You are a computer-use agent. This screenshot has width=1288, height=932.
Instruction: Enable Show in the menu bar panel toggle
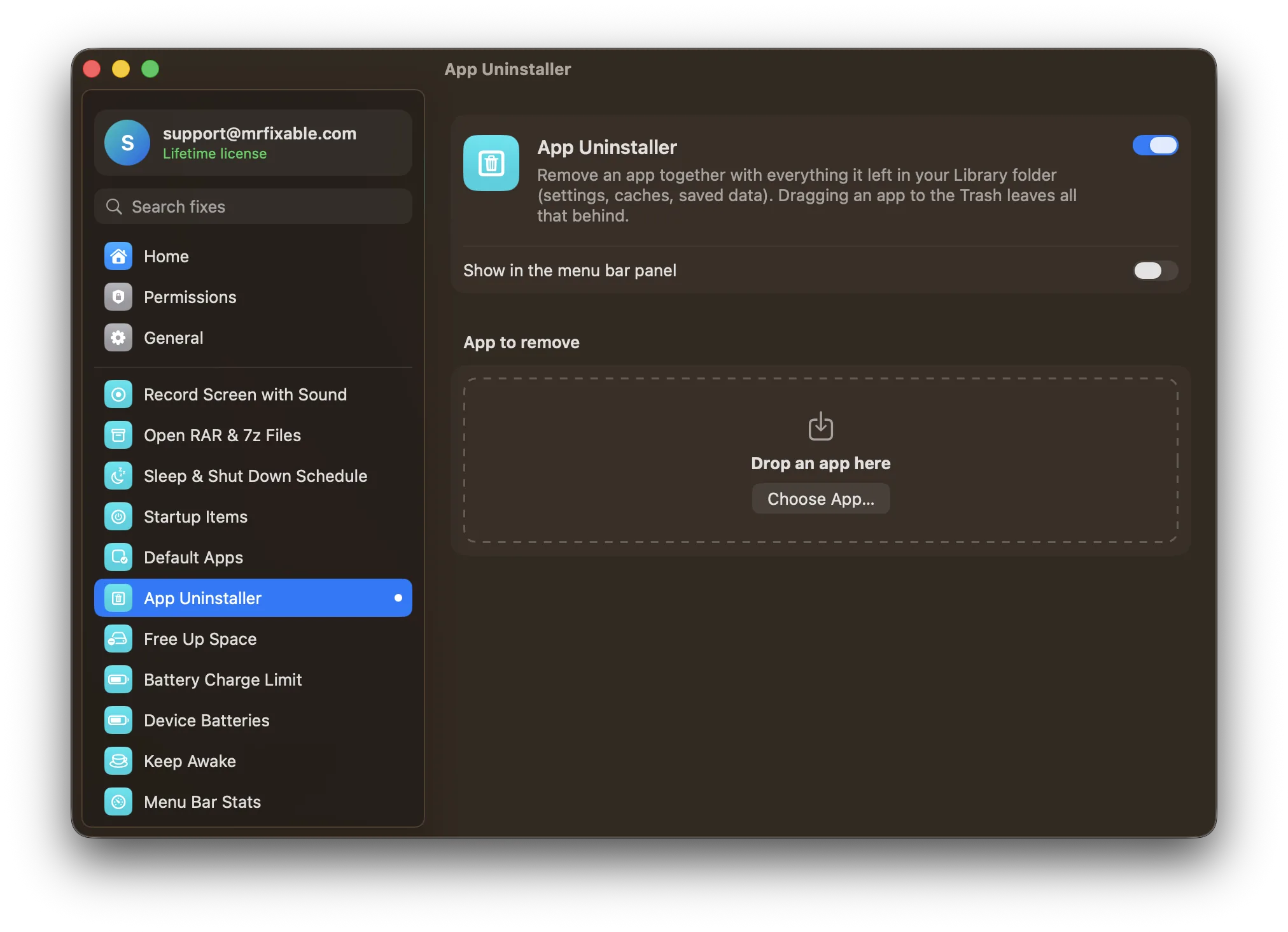[x=1155, y=271]
